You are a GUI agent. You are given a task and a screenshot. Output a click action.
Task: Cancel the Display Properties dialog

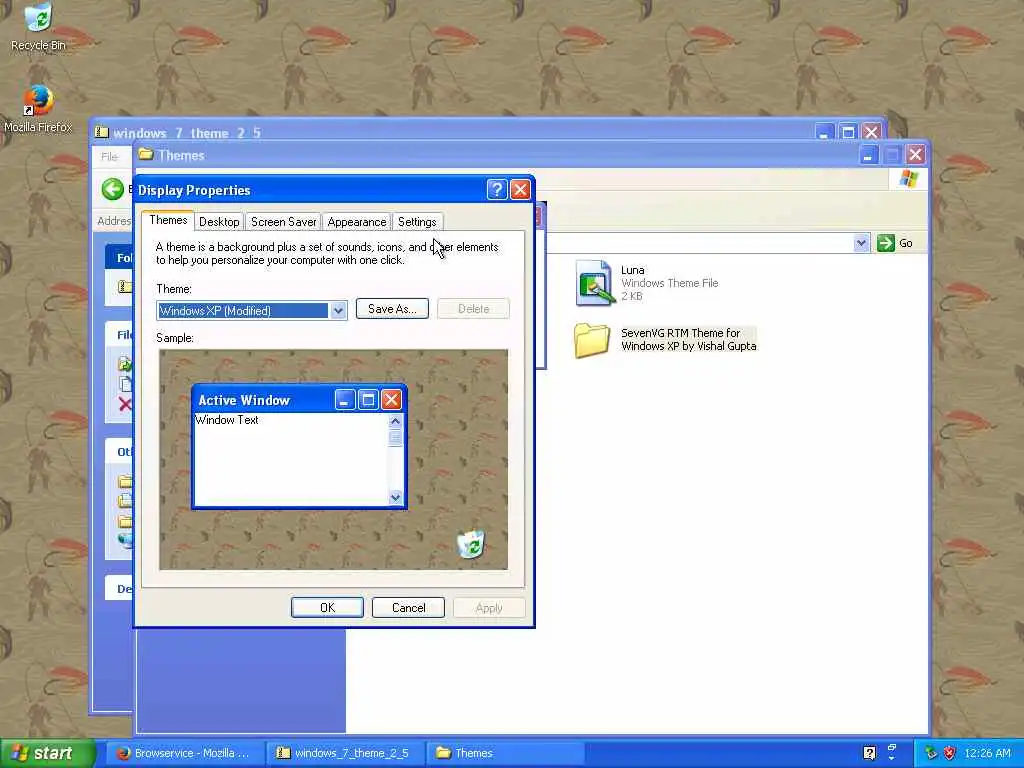pyautogui.click(x=408, y=607)
